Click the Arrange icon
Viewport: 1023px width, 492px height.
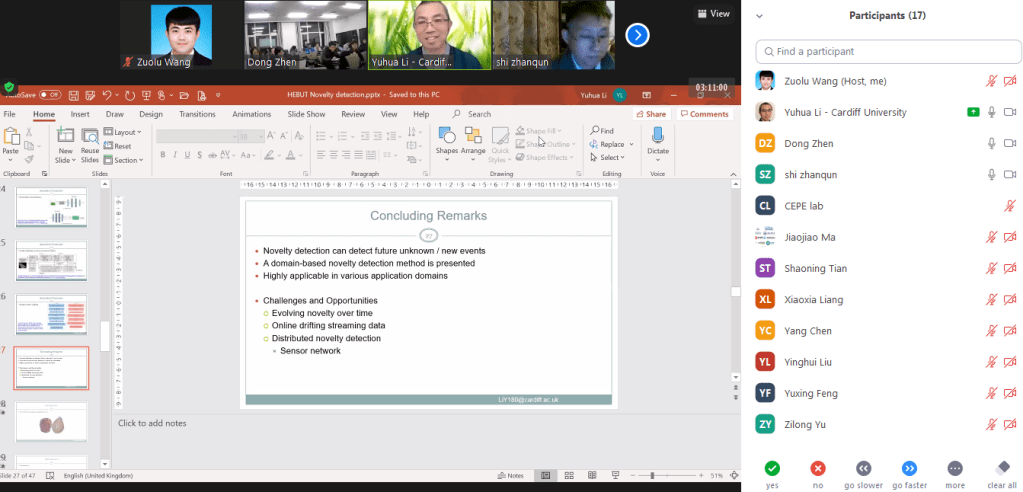(473, 136)
